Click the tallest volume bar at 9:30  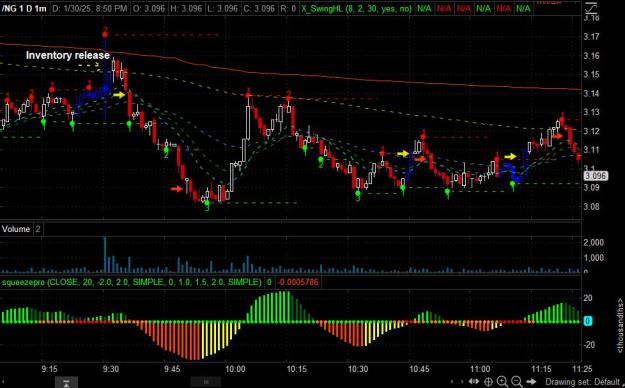tap(105, 254)
